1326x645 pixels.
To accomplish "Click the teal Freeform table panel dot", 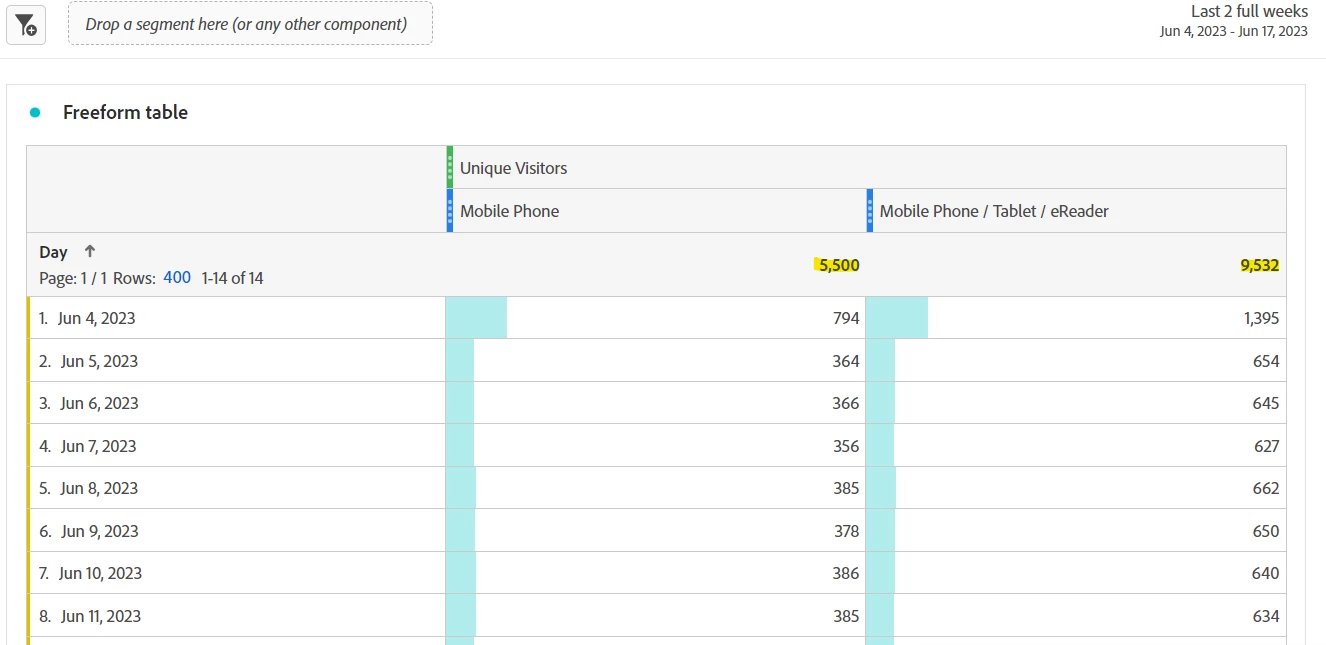I will (x=35, y=113).
